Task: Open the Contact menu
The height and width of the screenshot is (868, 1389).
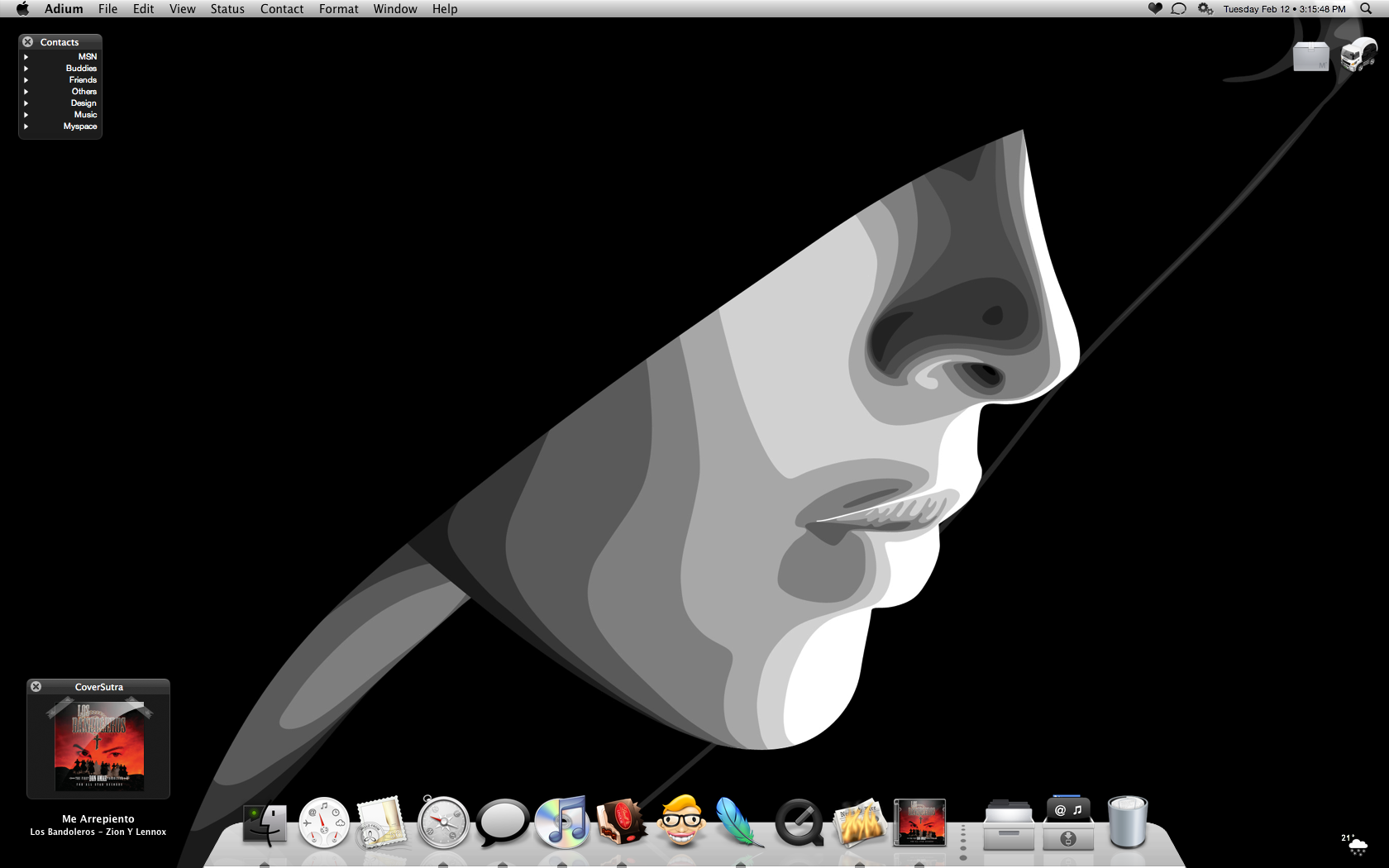Action: pos(282,8)
